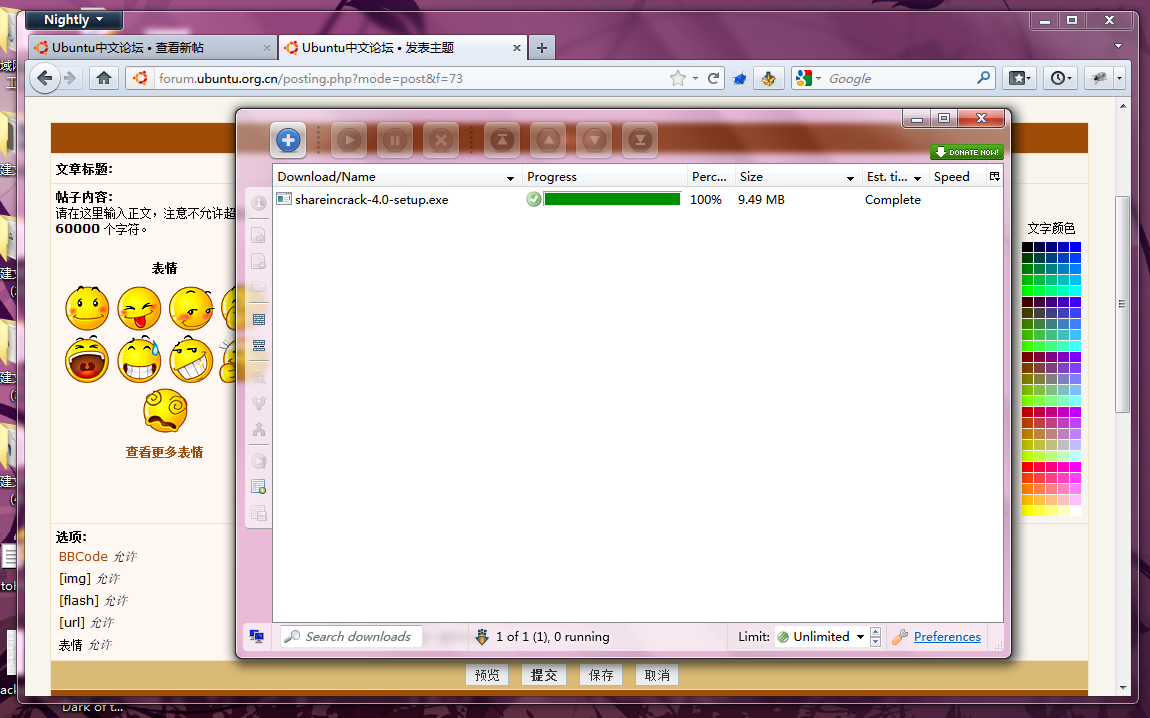The width and height of the screenshot is (1150, 718).
Task: Click the green checkmark status icon of shareincrack download
Action: coord(534,199)
